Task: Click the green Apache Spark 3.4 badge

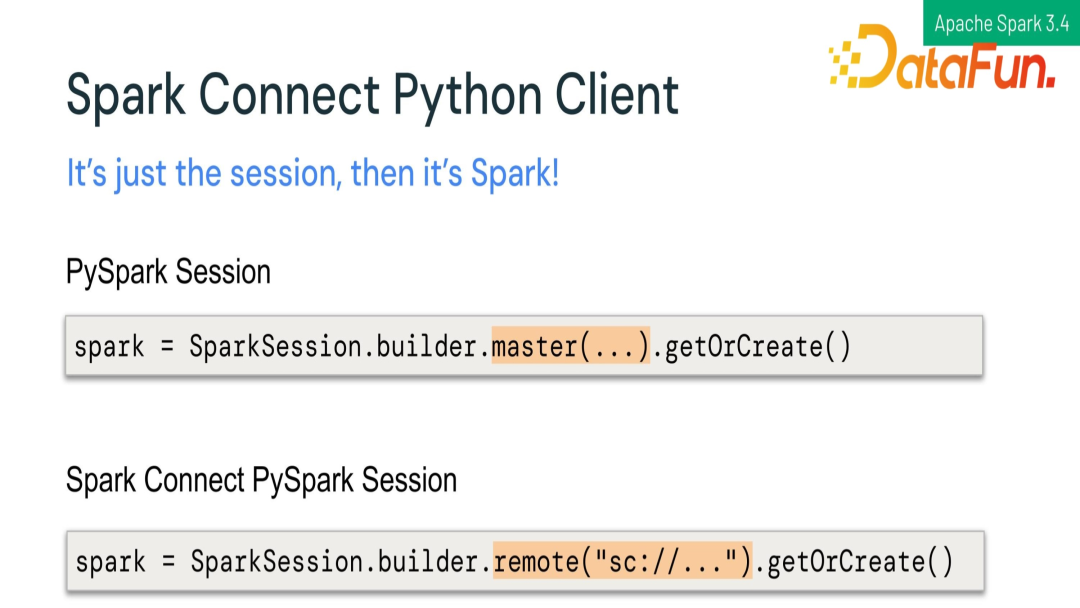Action: point(1001,23)
